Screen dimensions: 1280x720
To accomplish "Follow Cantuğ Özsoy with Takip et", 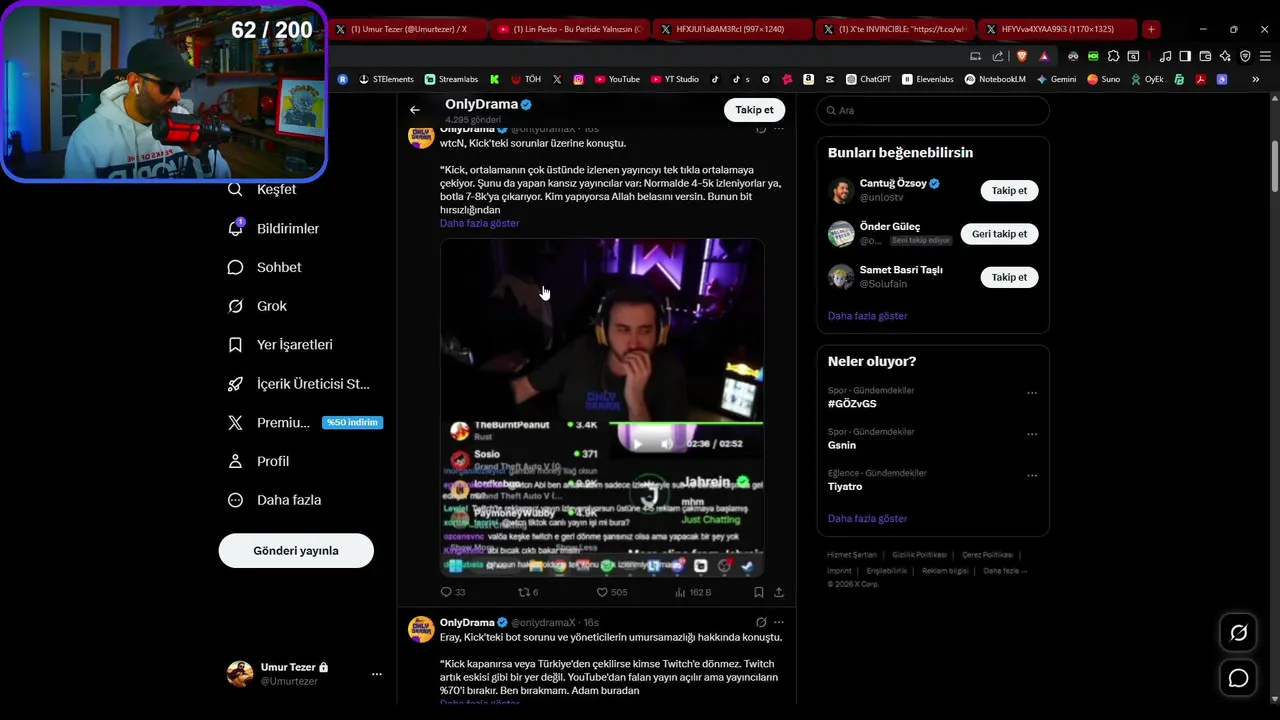I will [x=1009, y=190].
